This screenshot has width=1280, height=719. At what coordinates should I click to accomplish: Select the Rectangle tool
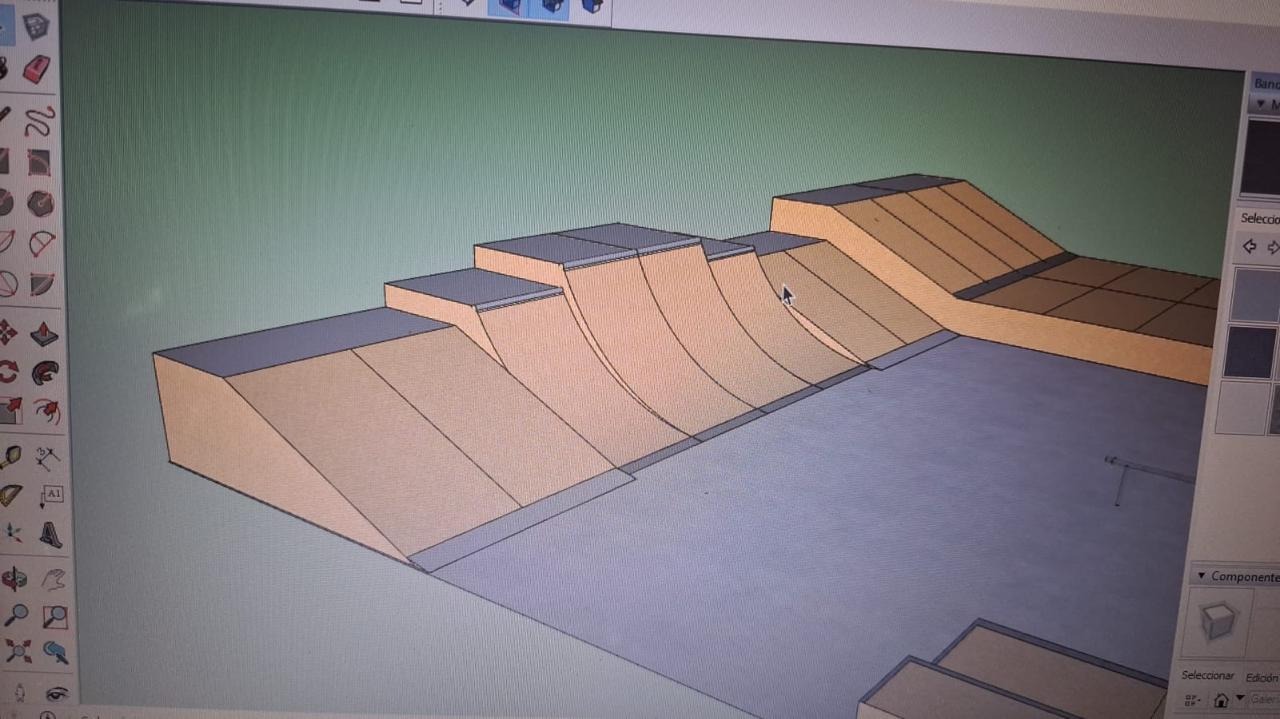3,161
